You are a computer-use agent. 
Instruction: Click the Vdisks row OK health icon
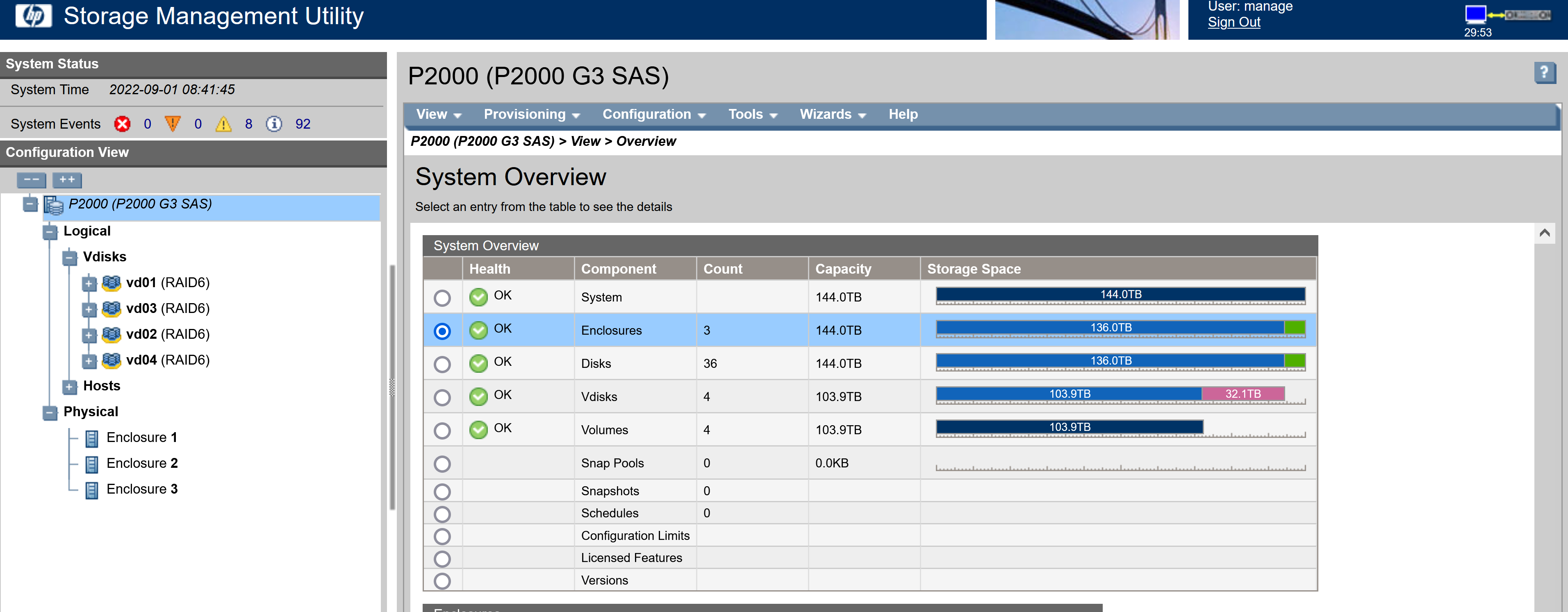478,397
